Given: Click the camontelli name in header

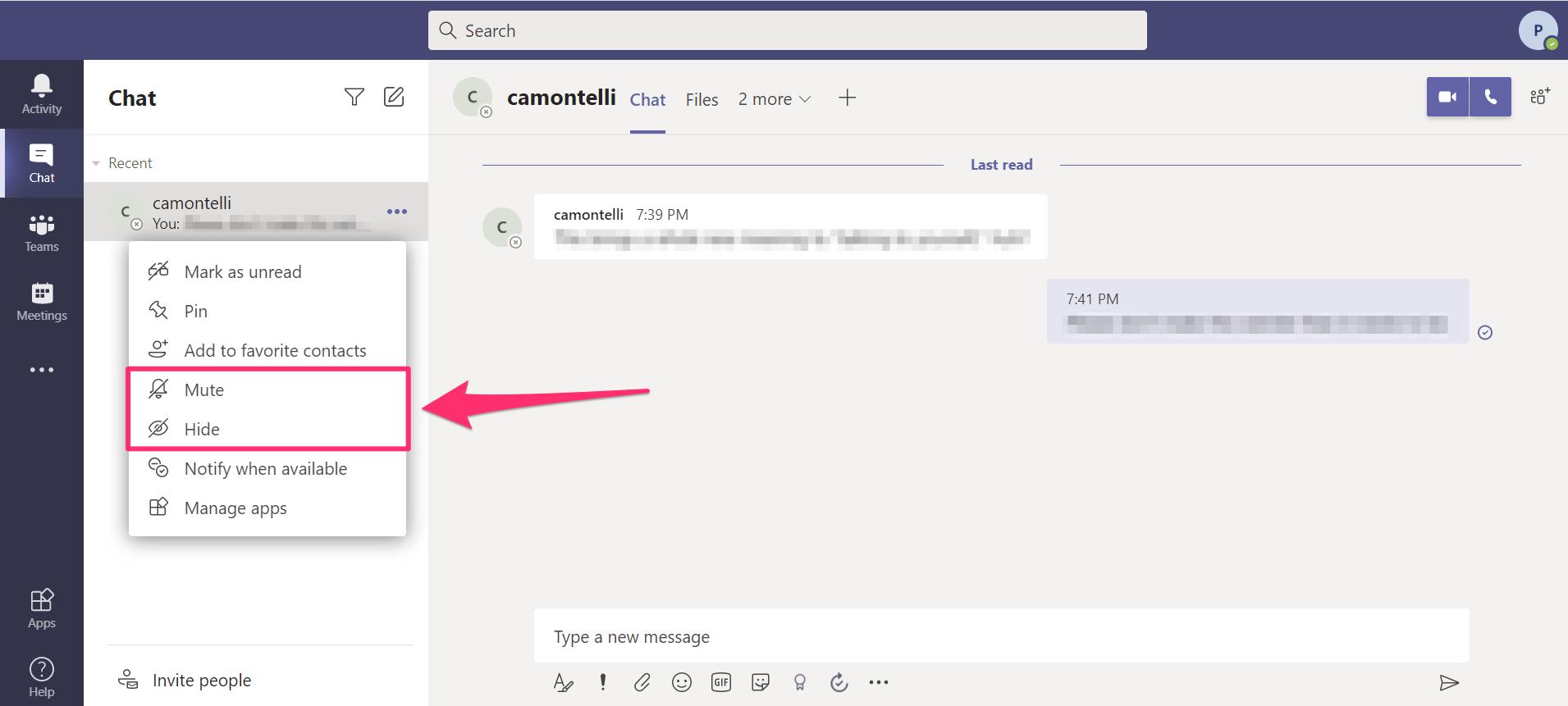Looking at the screenshot, I should click(x=561, y=98).
